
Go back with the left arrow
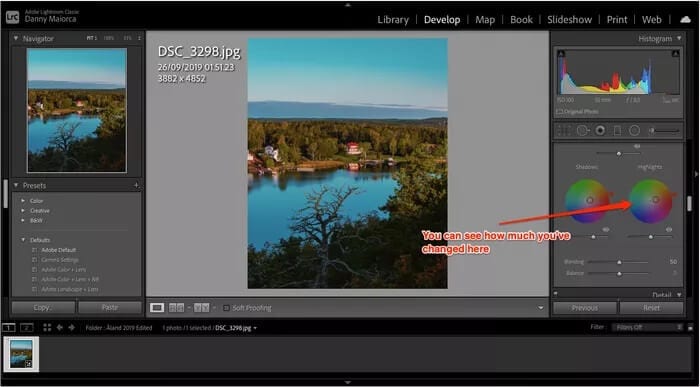pyautogui.click(x=59, y=328)
